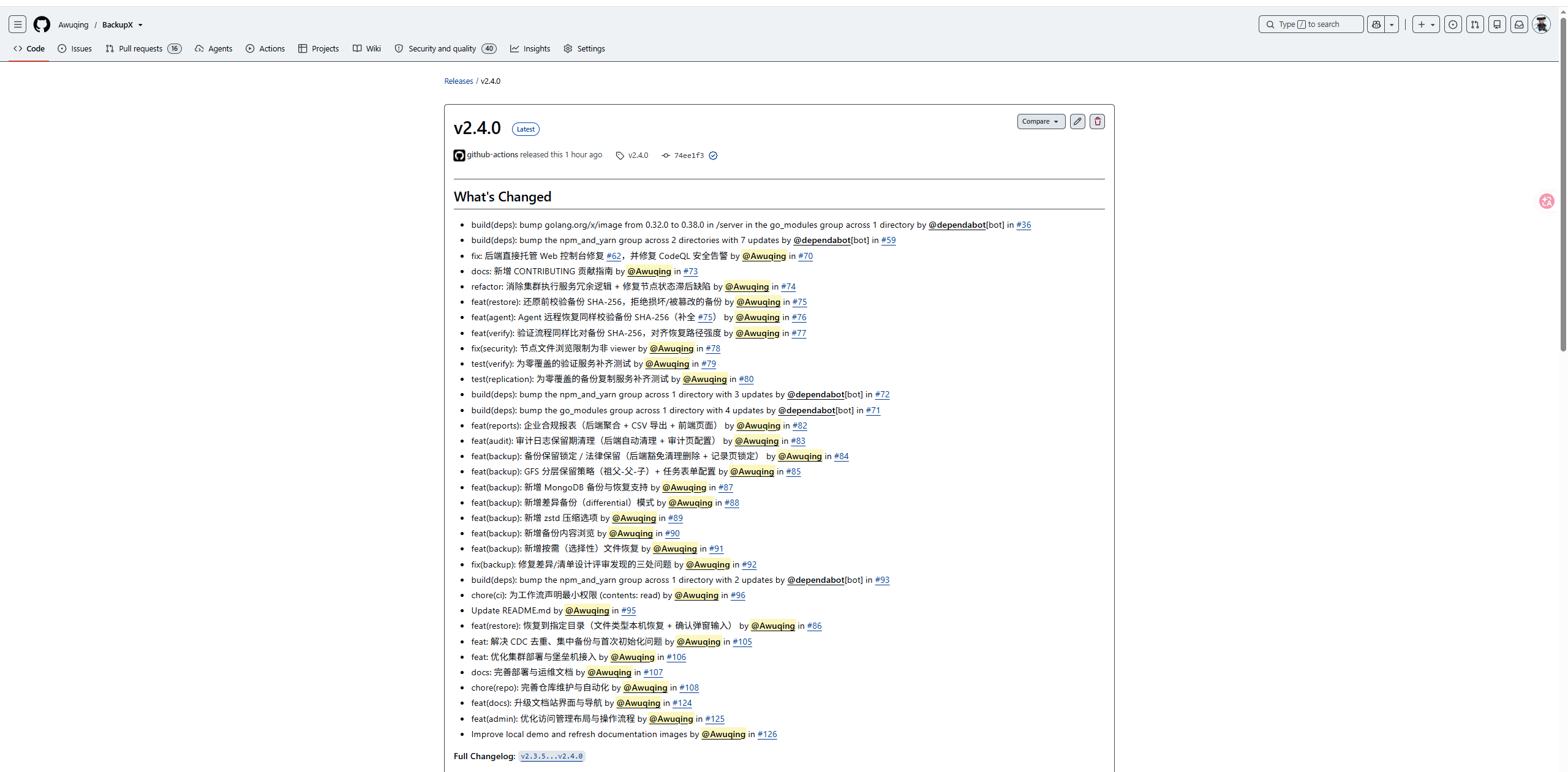The image size is (1568, 772).
Task: Open pull request #59 link
Action: pyautogui.click(x=888, y=240)
